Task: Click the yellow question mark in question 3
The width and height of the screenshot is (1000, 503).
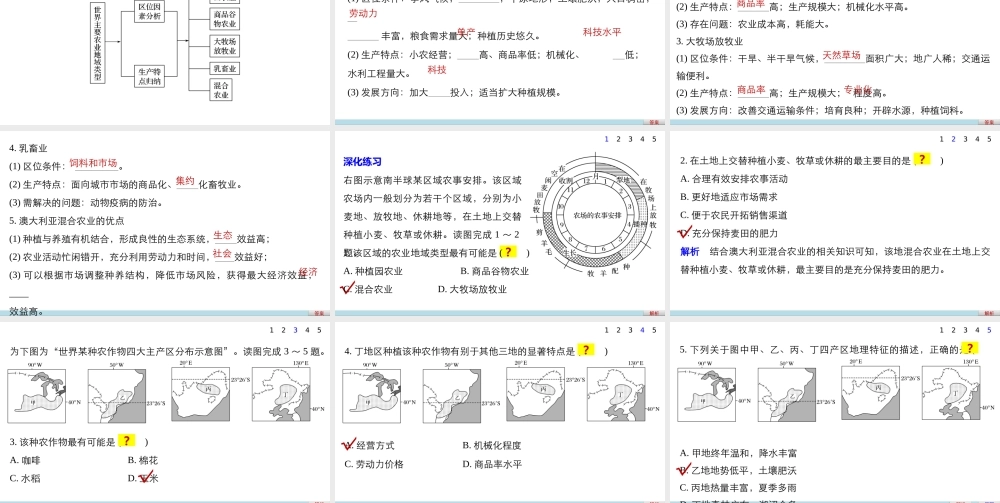Action: [127, 441]
